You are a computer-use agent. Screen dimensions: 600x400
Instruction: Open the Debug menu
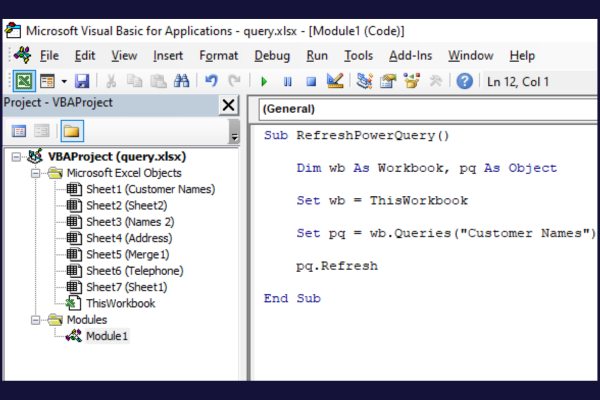pyautogui.click(x=272, y=55)
